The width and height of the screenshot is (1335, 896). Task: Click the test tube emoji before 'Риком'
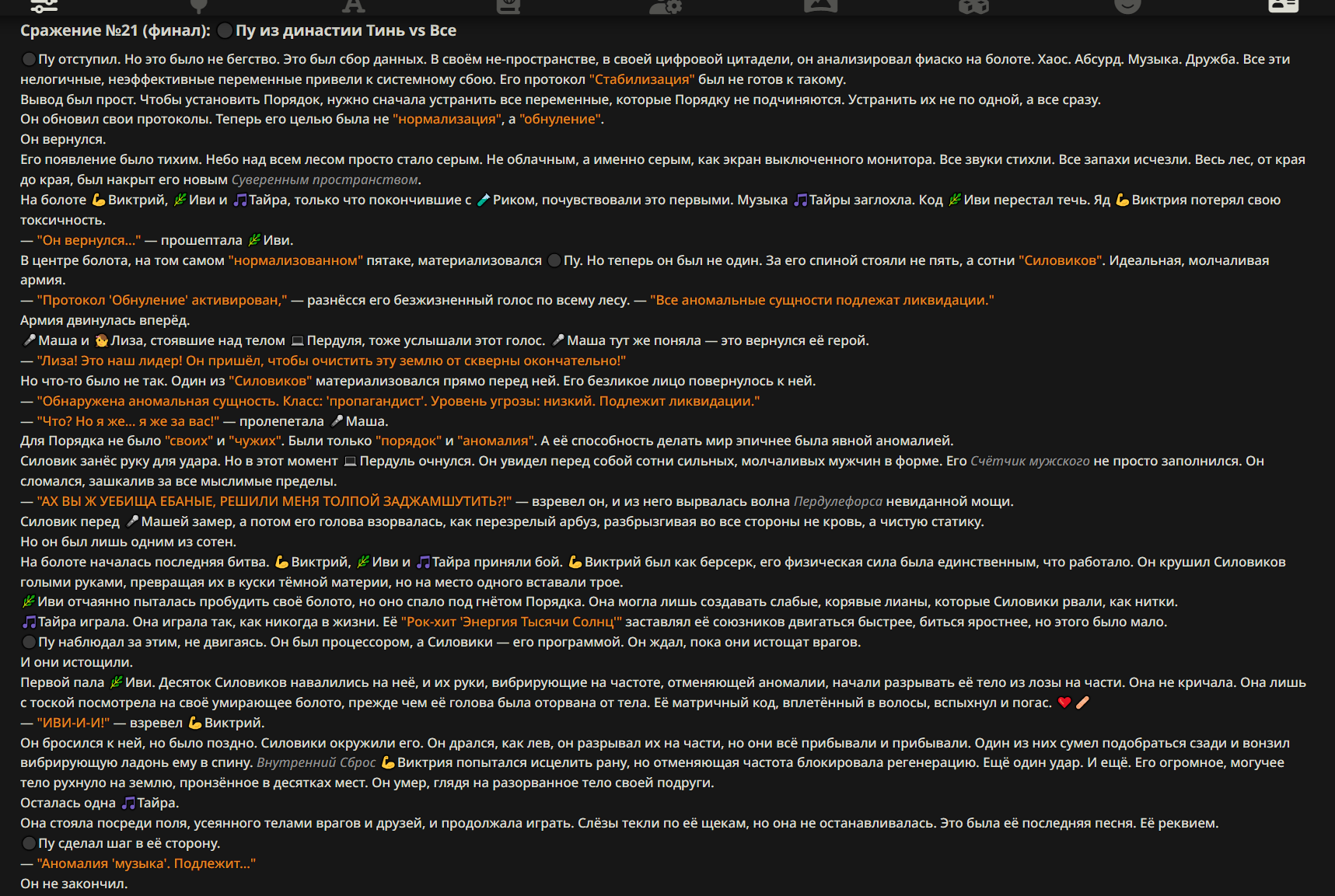483,200
